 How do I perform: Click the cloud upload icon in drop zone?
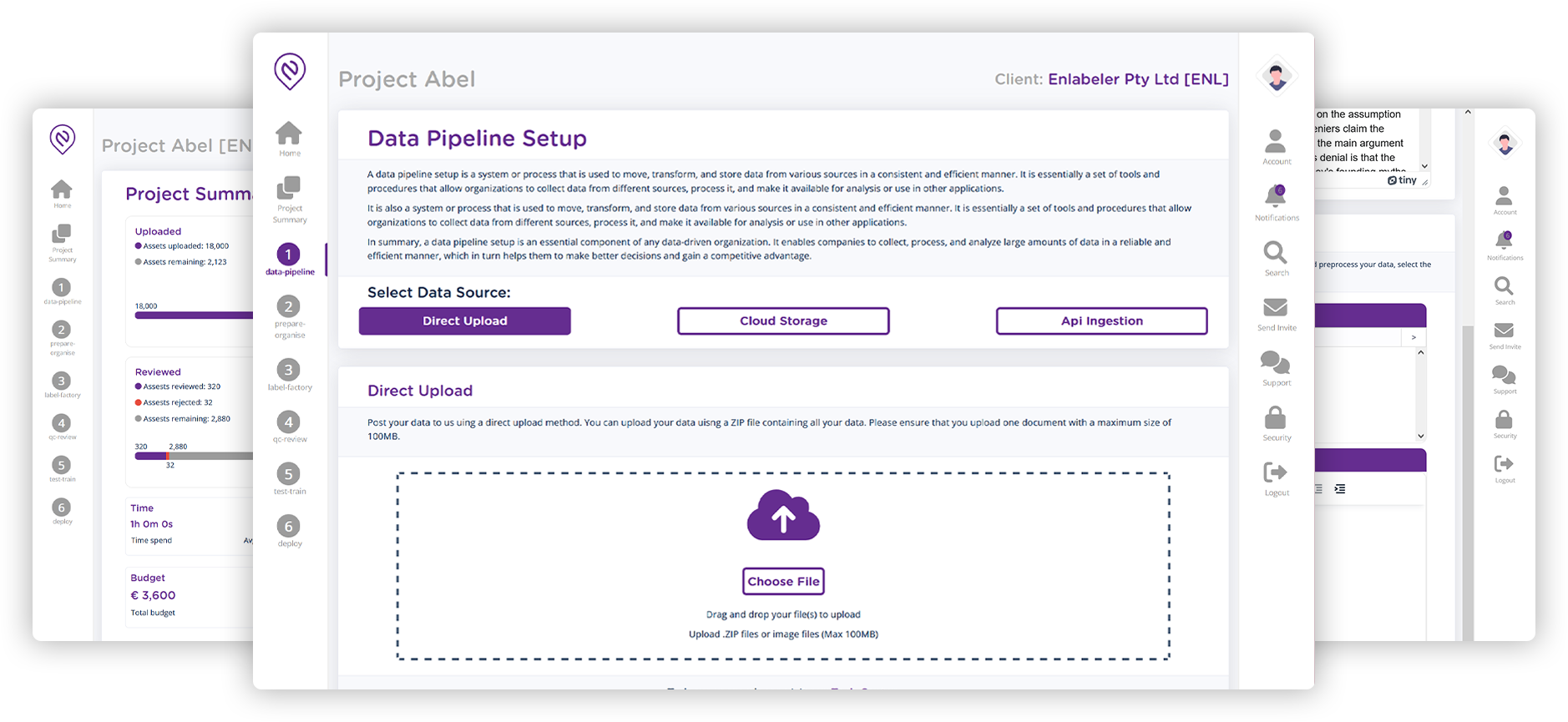[x=783, y=515]
